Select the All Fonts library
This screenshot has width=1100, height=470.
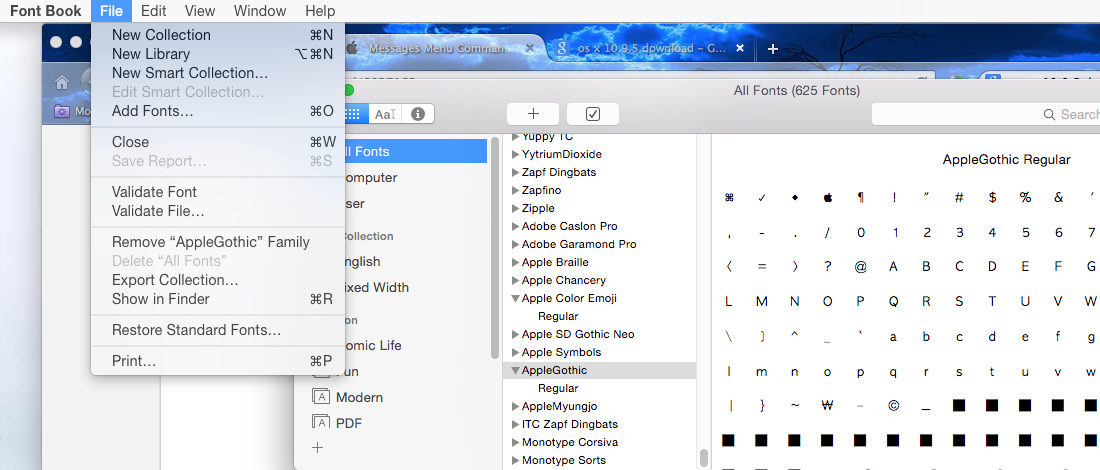[x=414, y=152]
